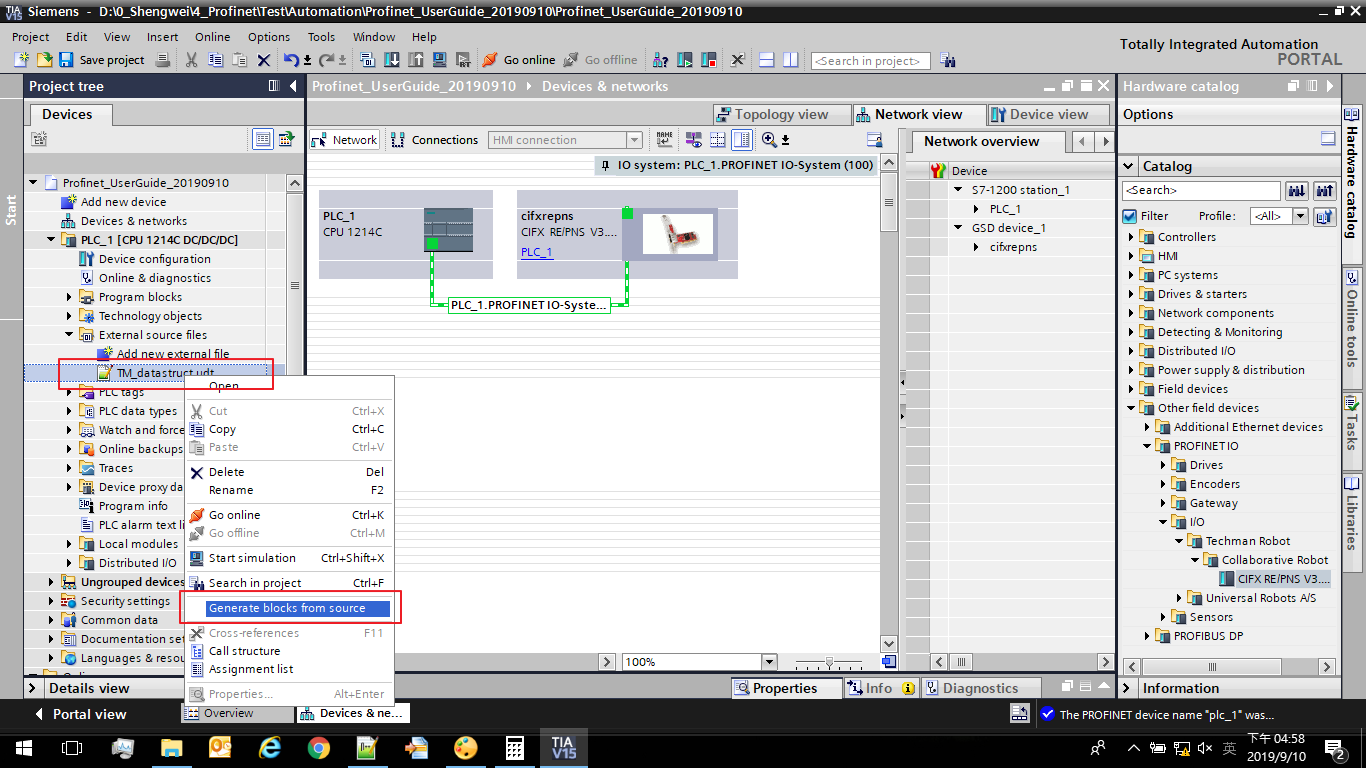The height and width of the screenshot is (768, 1366).
Task: Click the hardware catalog Search field
Action: coord(1201,190)
